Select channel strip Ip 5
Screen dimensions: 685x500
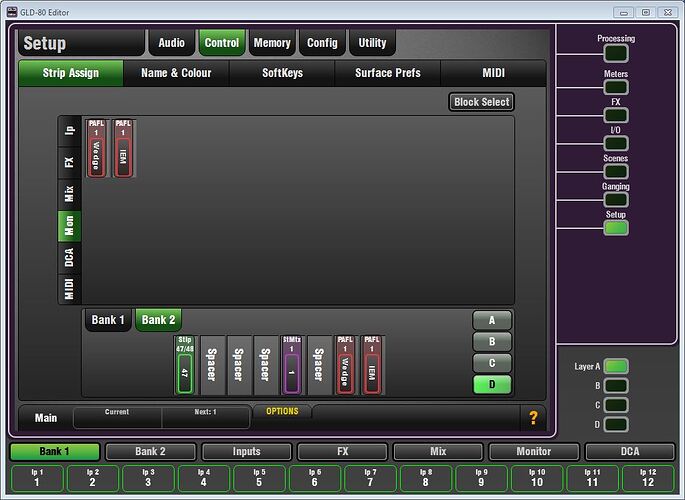pos(259,478)
